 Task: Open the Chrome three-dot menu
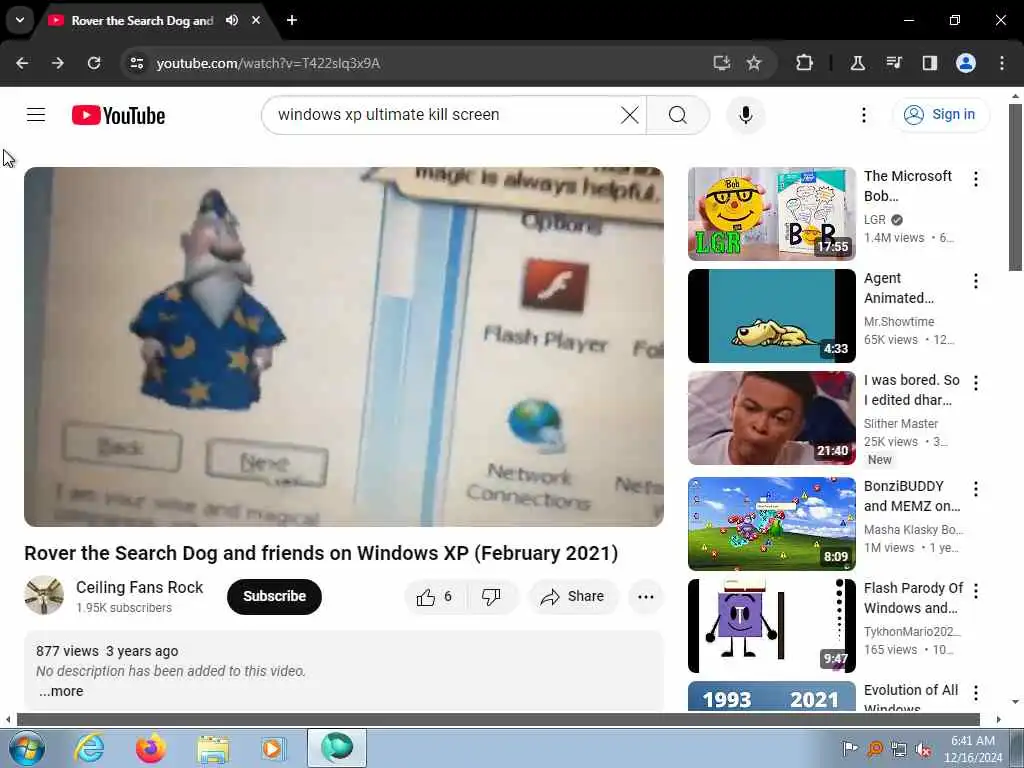click(1002, 63)
